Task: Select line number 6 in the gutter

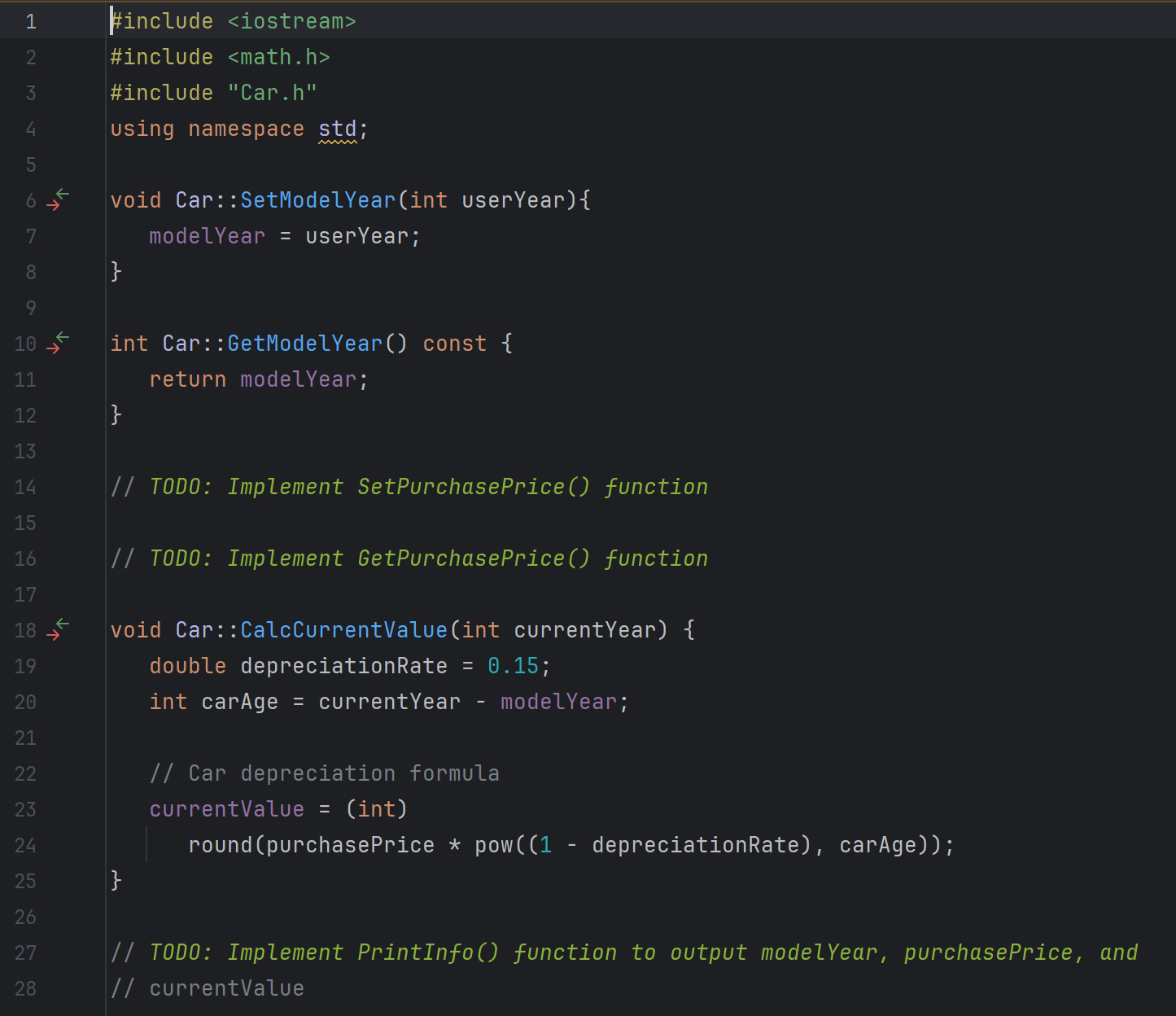Action: (x=31, y=200)
